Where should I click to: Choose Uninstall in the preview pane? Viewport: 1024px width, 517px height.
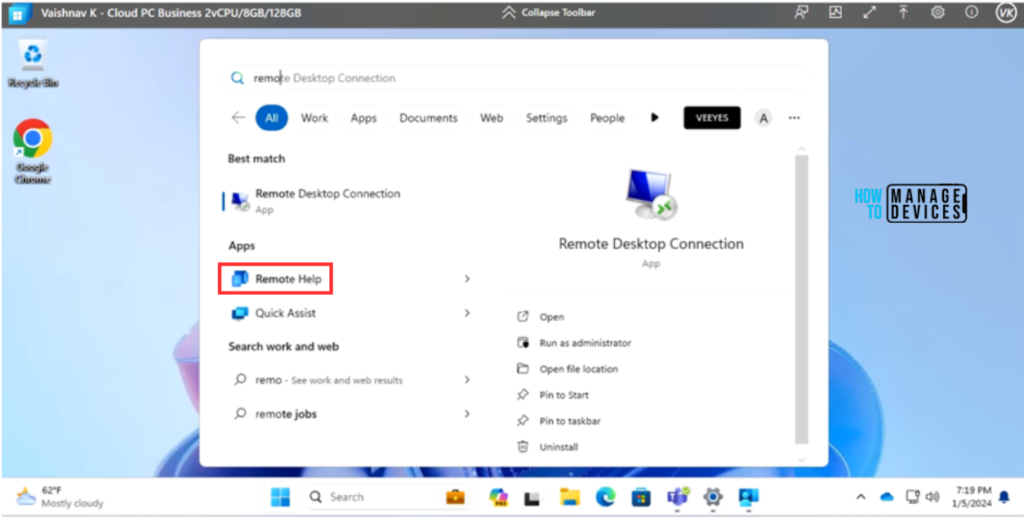point(548,447)
